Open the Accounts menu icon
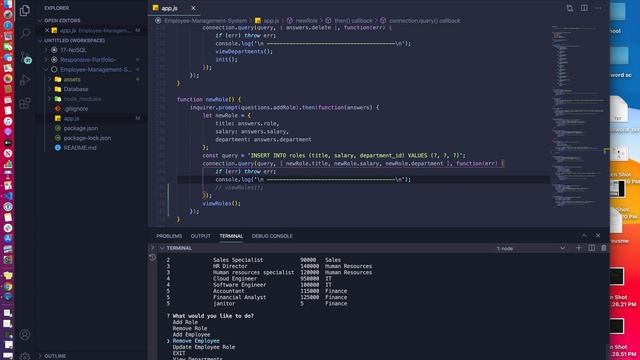Image resolution: width=640 pixels, height=360 pixels. pyautogui.click(x=25, y=335)
